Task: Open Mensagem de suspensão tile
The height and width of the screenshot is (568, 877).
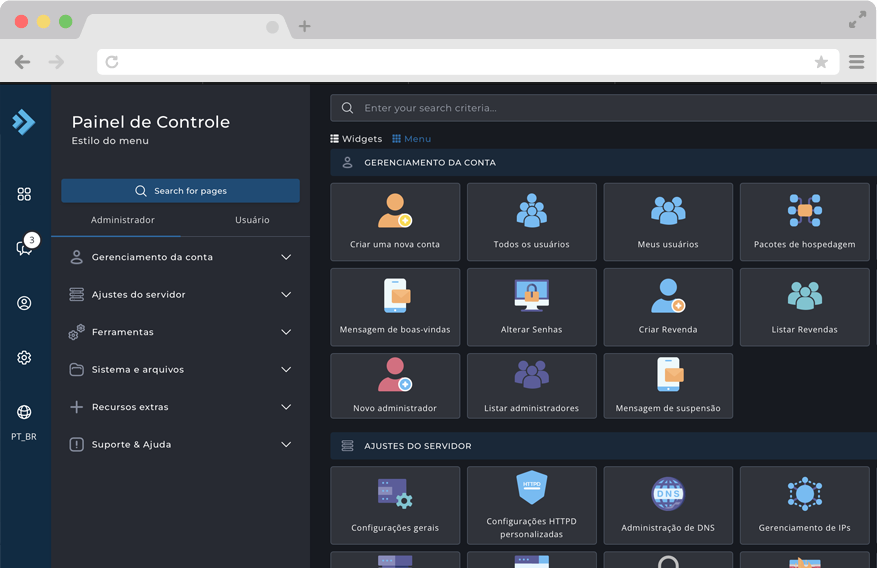Action: coord(668,386)
